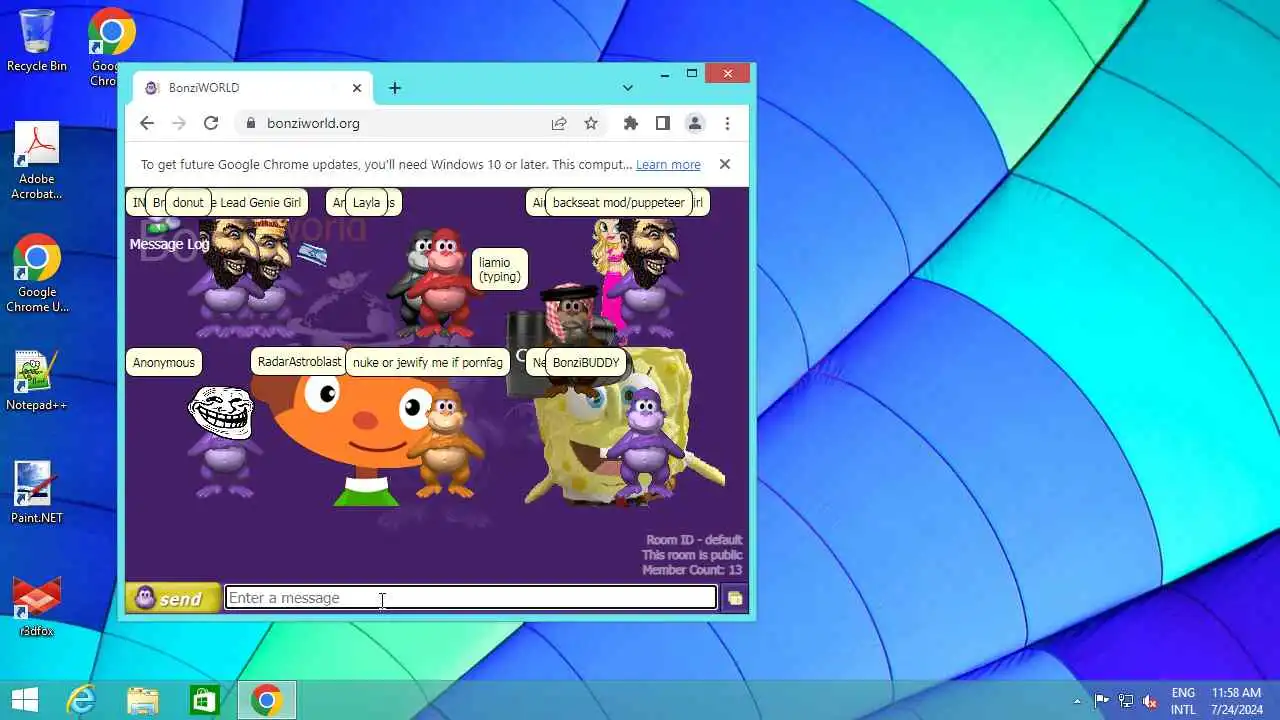Select Chrome in the taskbar
Screen dimensions: 1280x720
(266, 700)
